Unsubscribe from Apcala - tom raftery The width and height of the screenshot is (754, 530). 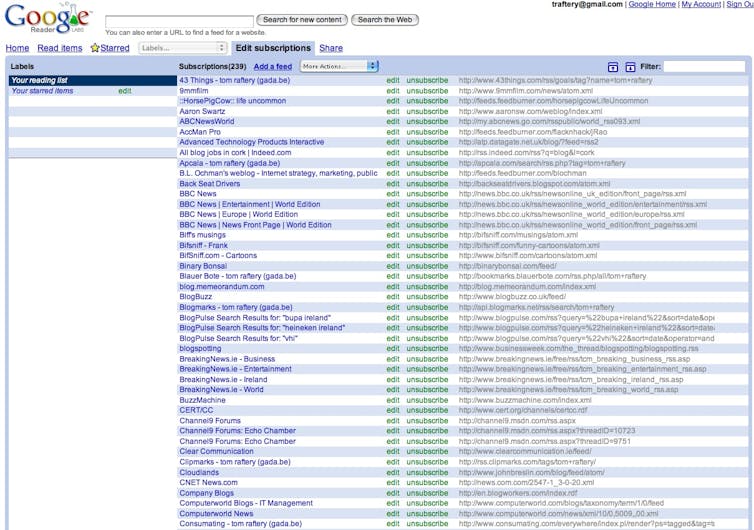click(x=427, y=163)
